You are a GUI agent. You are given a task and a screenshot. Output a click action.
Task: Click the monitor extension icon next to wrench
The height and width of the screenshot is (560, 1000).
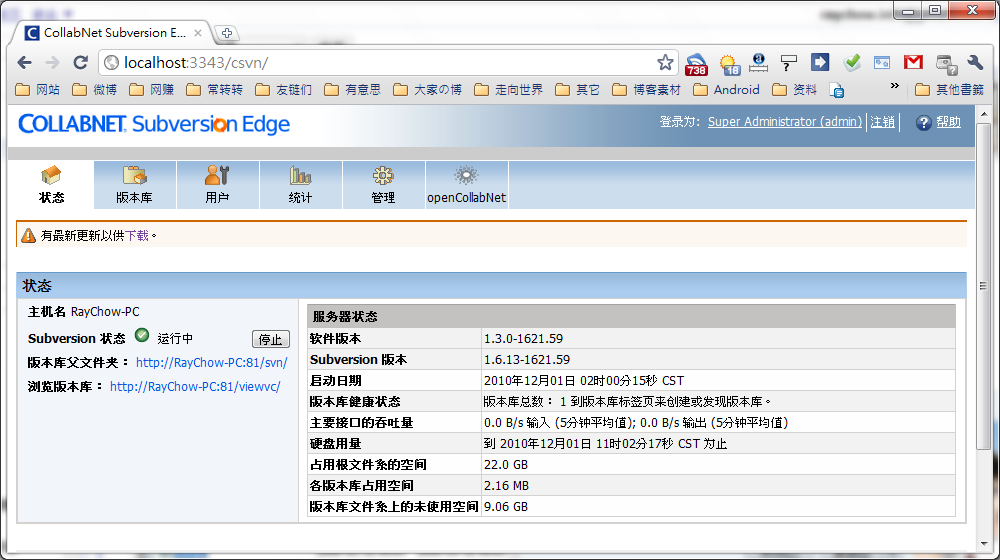tap(946, 64)
